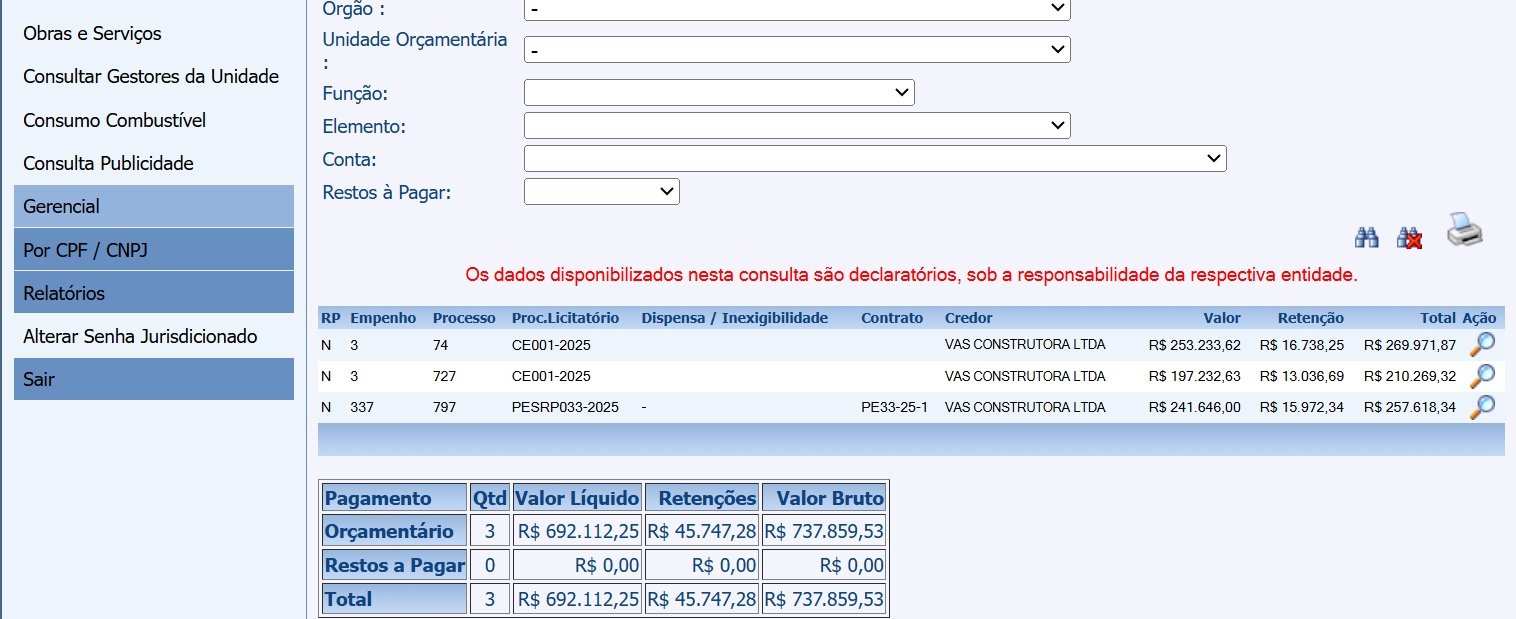Click the Credor column header

click(968, 318)
